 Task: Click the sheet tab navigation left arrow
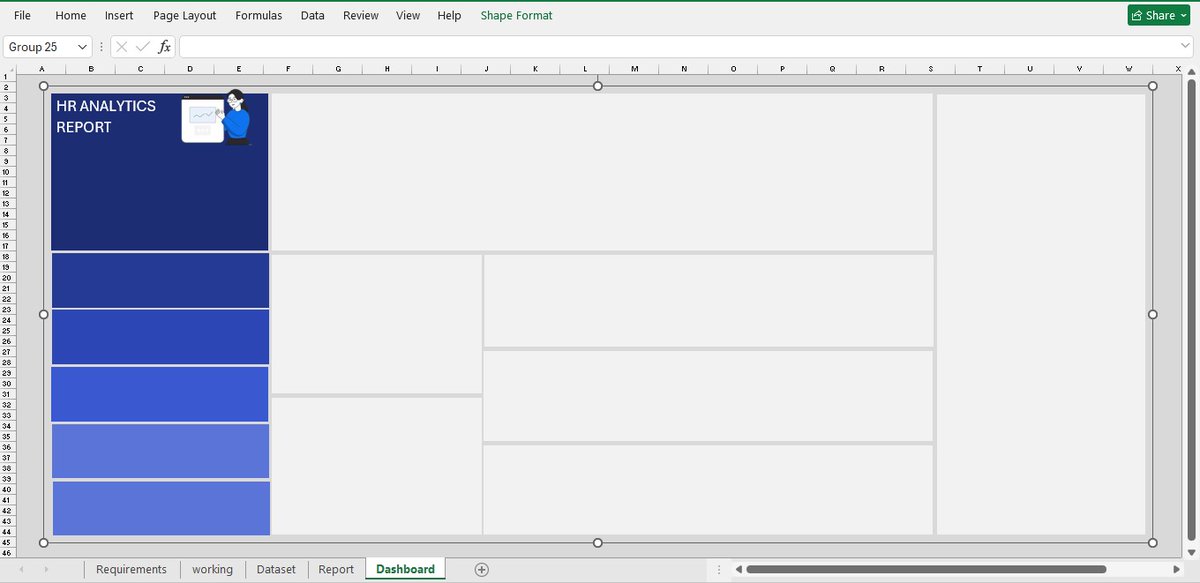coord(20,568)
